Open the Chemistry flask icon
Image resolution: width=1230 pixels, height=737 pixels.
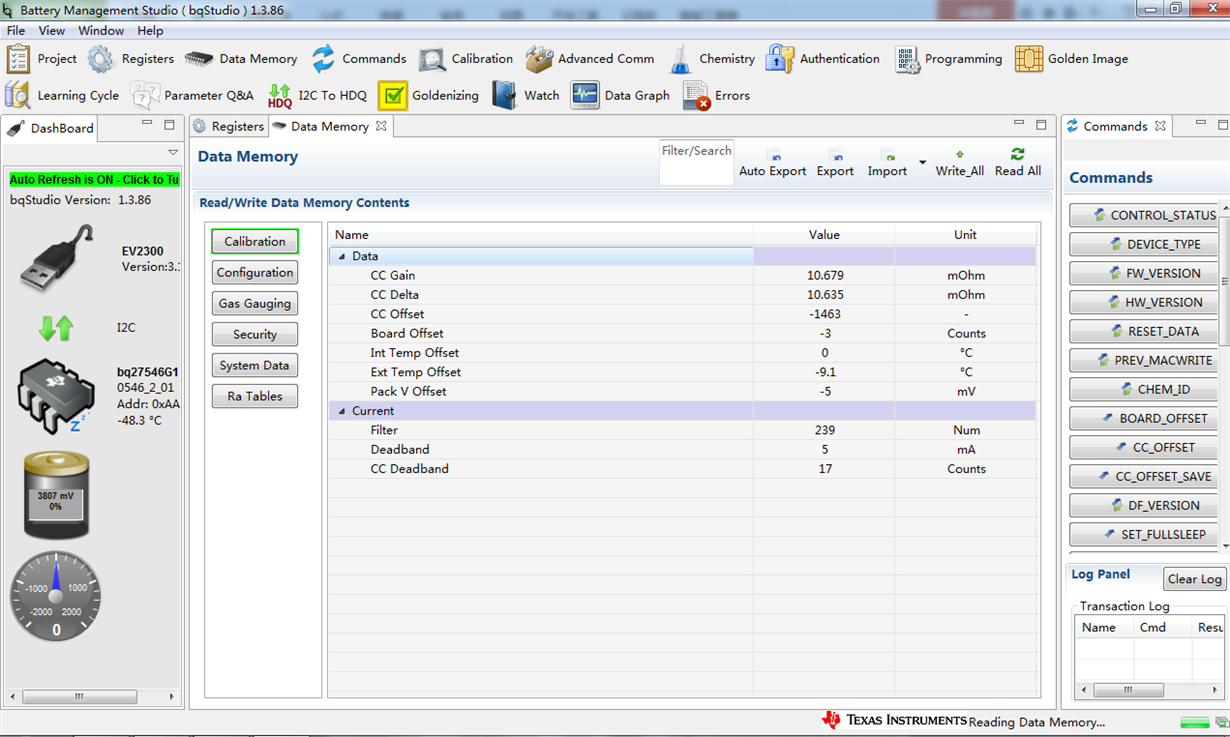click(680, 59)
